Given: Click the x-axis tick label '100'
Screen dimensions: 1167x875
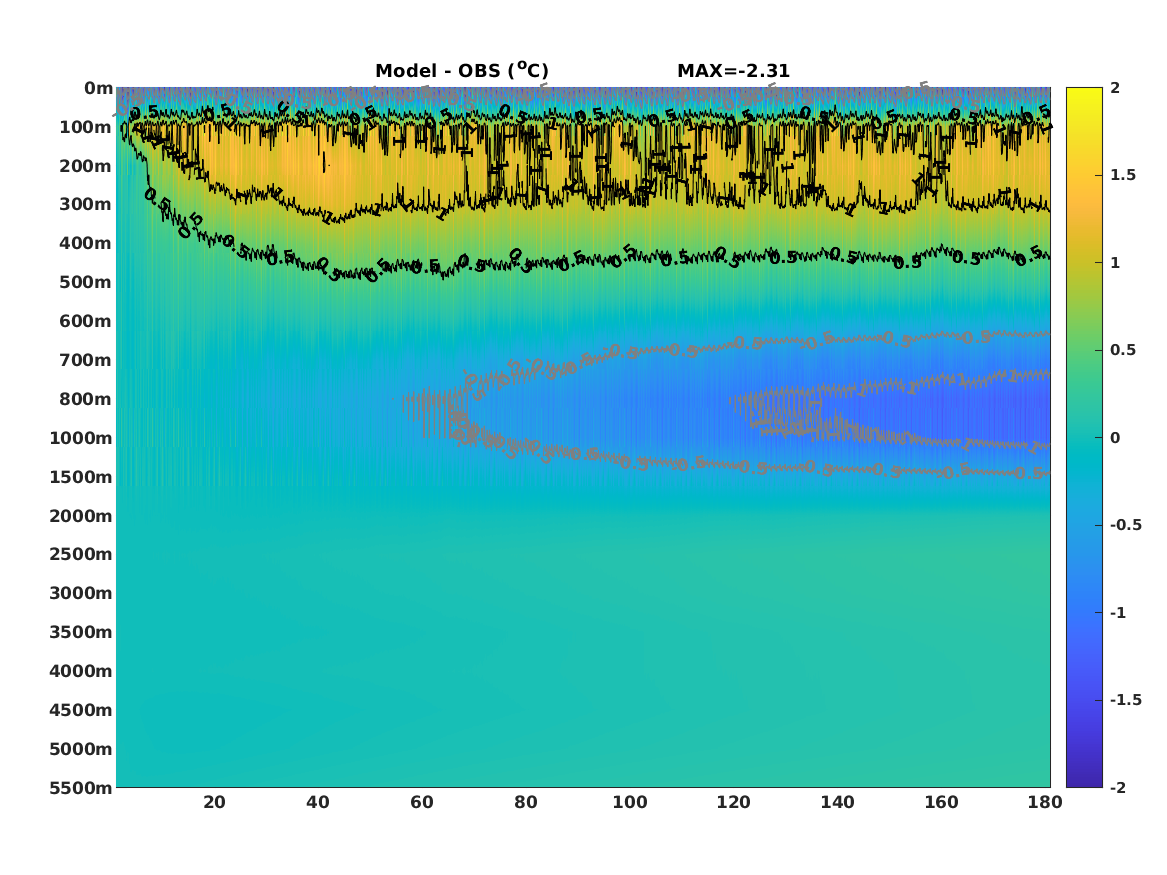Looking at the screenshot, I should [x=630, y=802].
